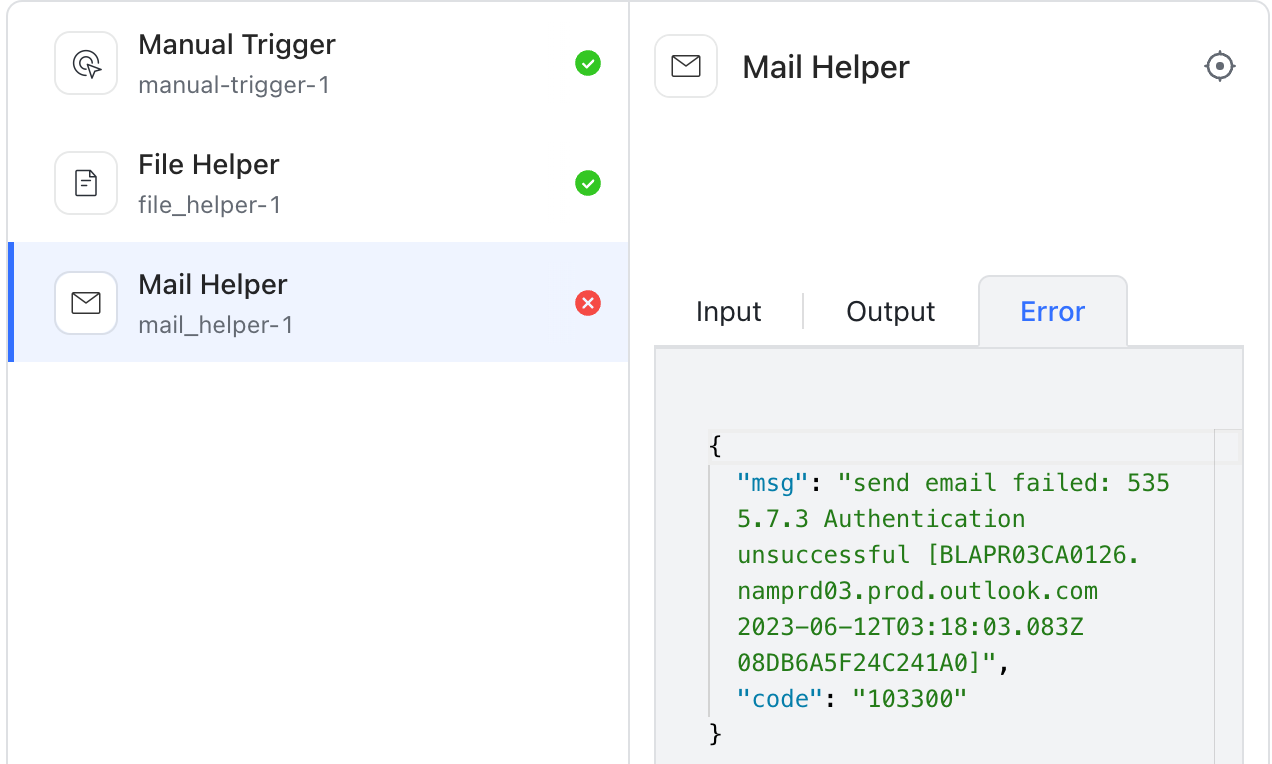Click the Manual Trigger cursor icon

coord(86,62)
